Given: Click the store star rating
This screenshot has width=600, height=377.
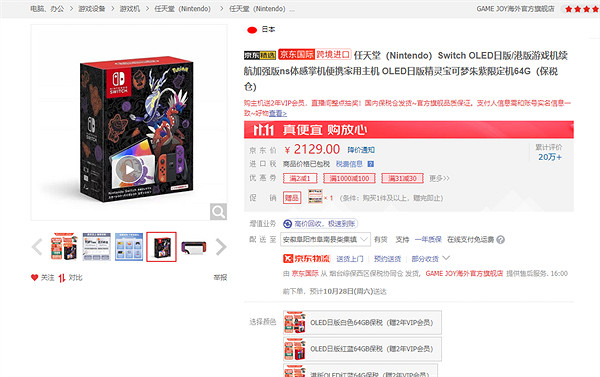Looking at the screenshot, I should click(582, 9).
